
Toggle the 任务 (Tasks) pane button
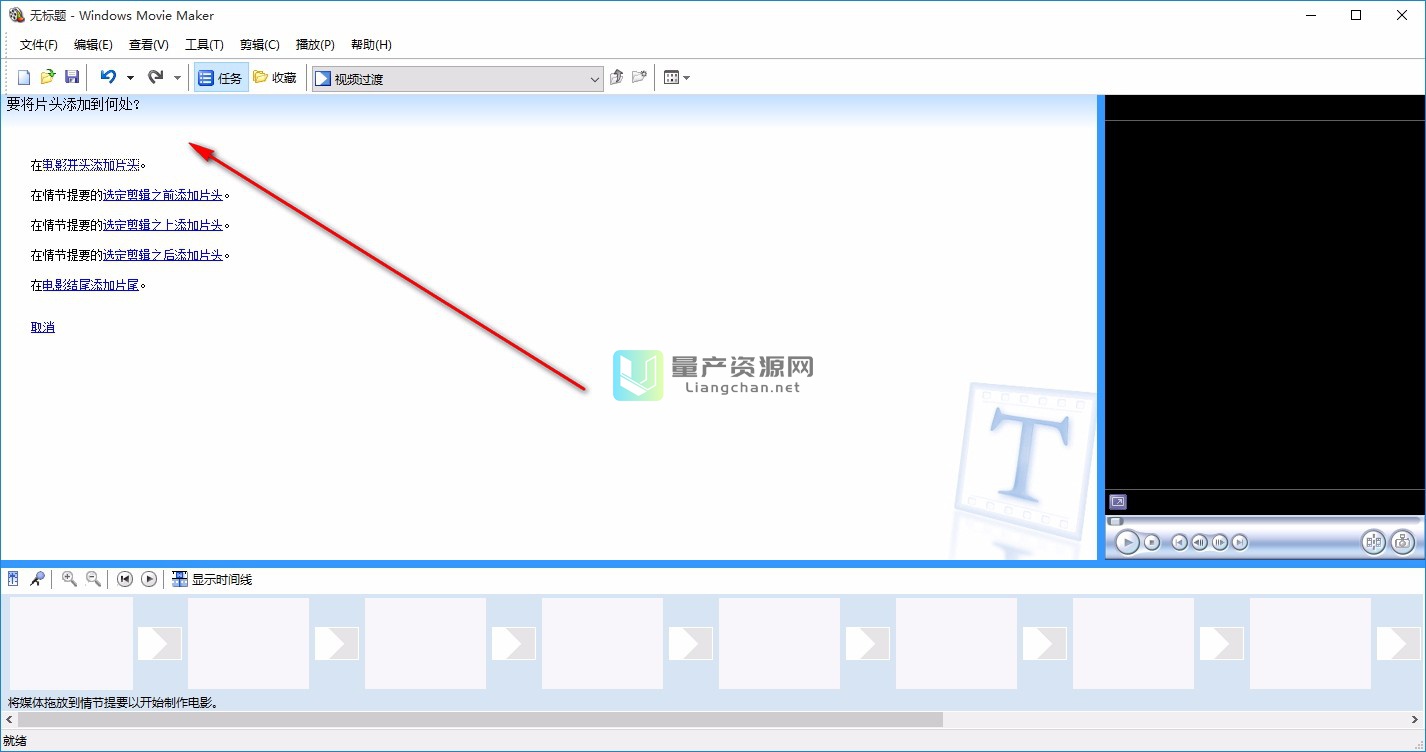coord(220,78)
